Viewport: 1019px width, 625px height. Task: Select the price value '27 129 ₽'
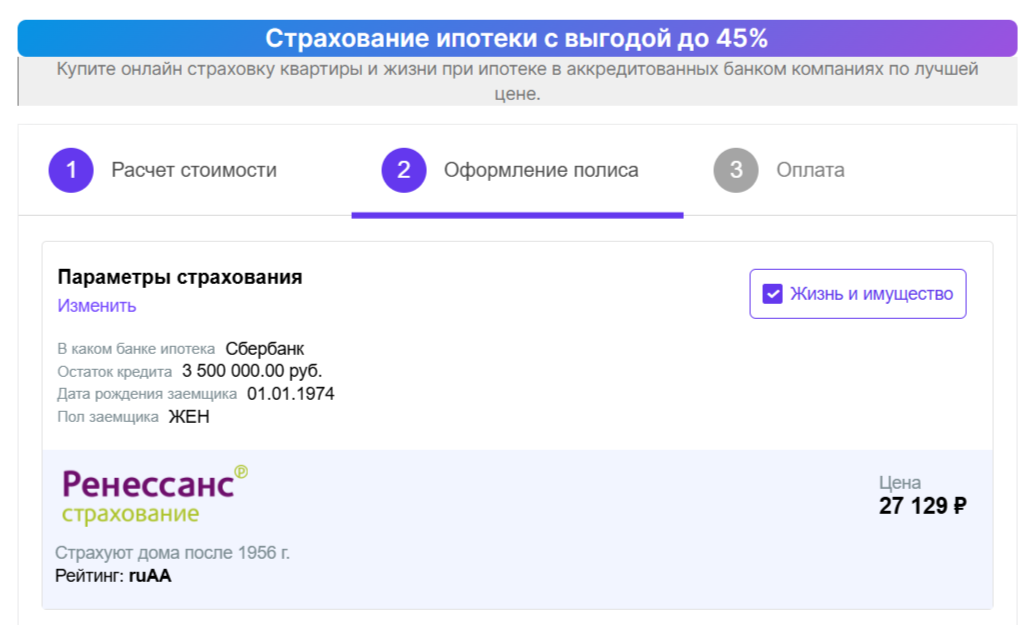923,505
